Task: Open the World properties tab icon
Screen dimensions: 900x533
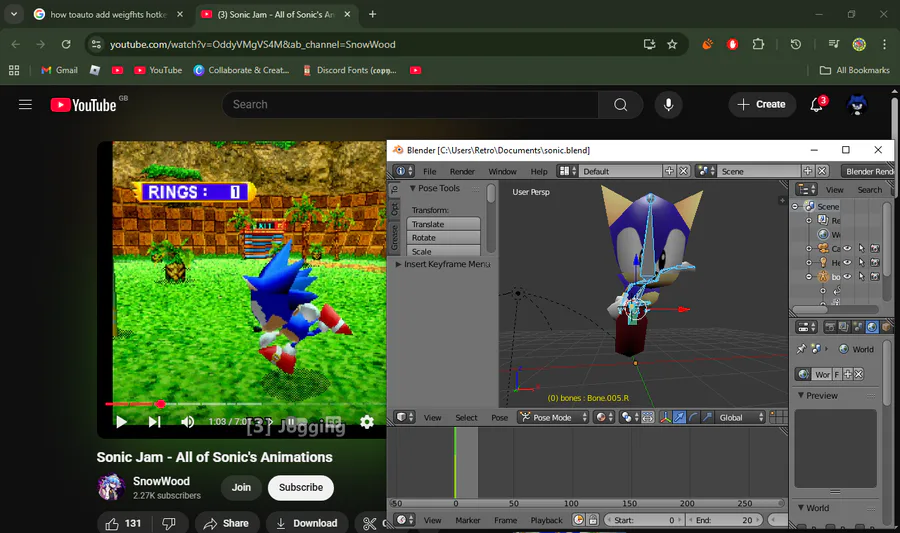Action: pyautogui.click(x=872, y=327)
